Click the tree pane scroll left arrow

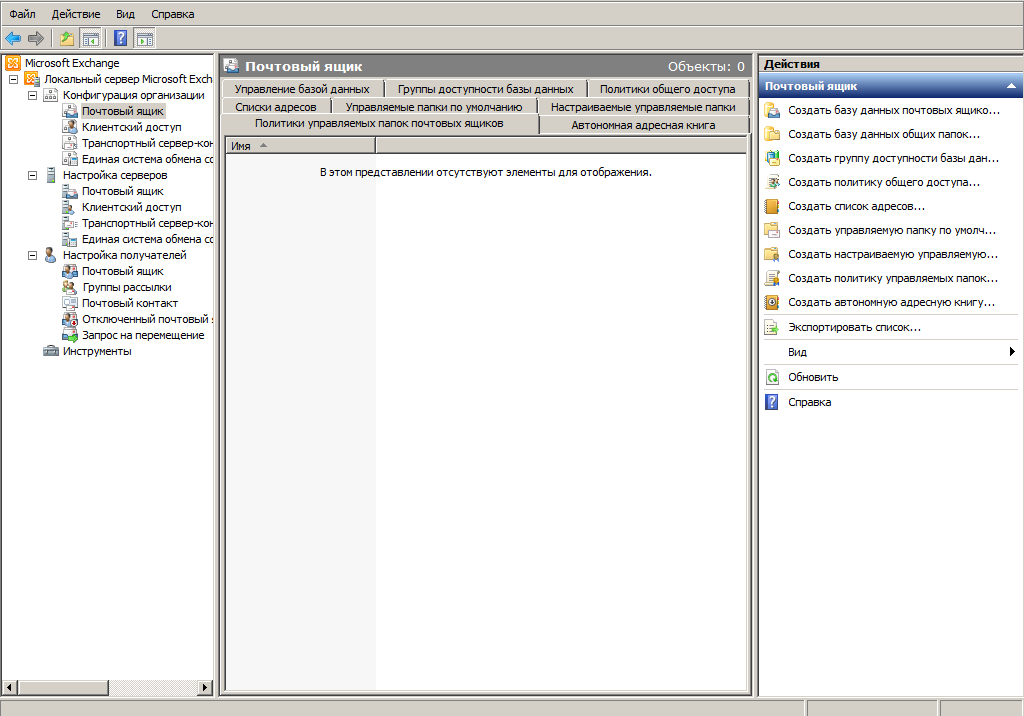[9, 687]
